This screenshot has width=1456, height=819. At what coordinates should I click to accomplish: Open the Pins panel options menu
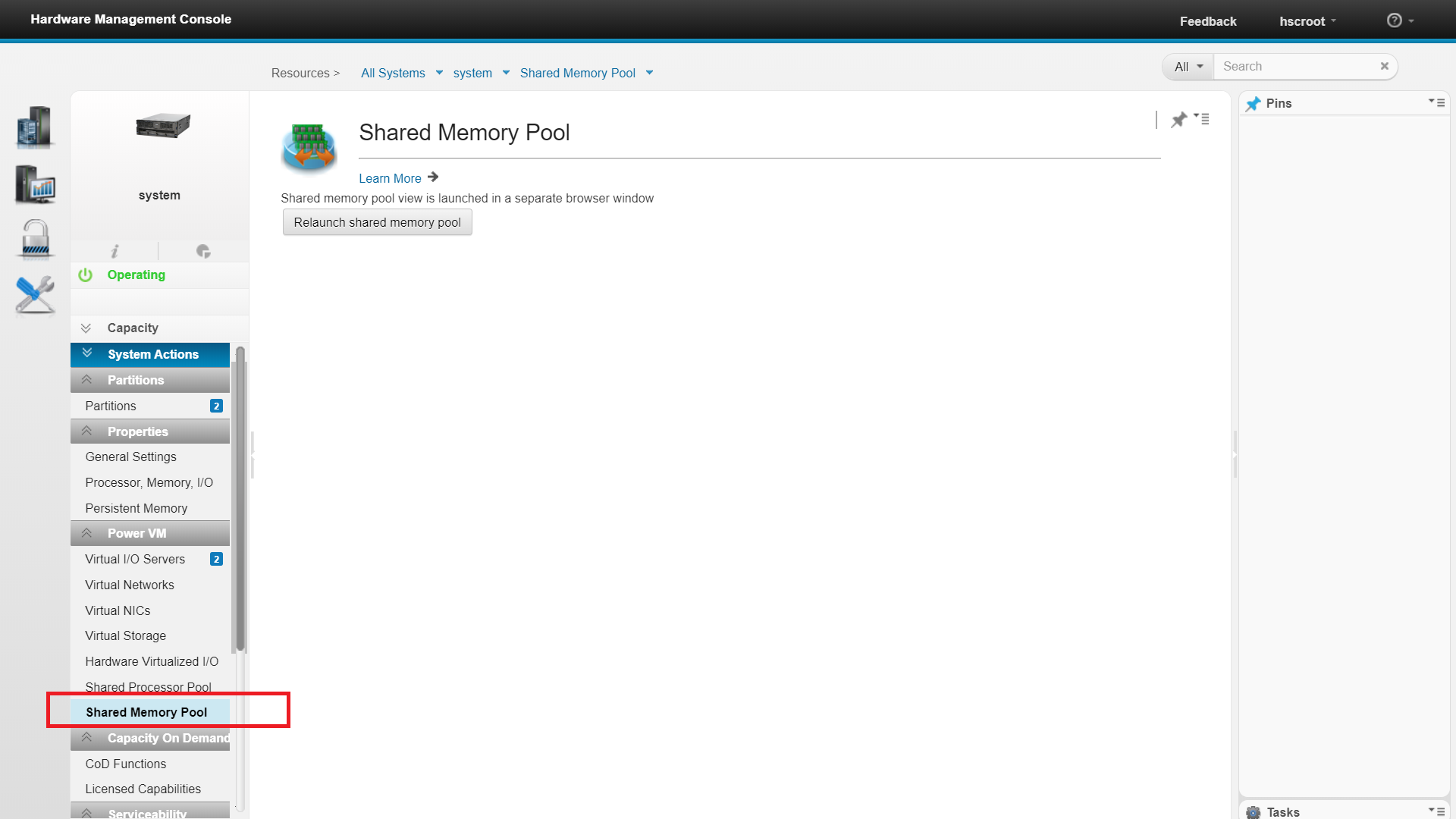click(x=1436, y=102)
